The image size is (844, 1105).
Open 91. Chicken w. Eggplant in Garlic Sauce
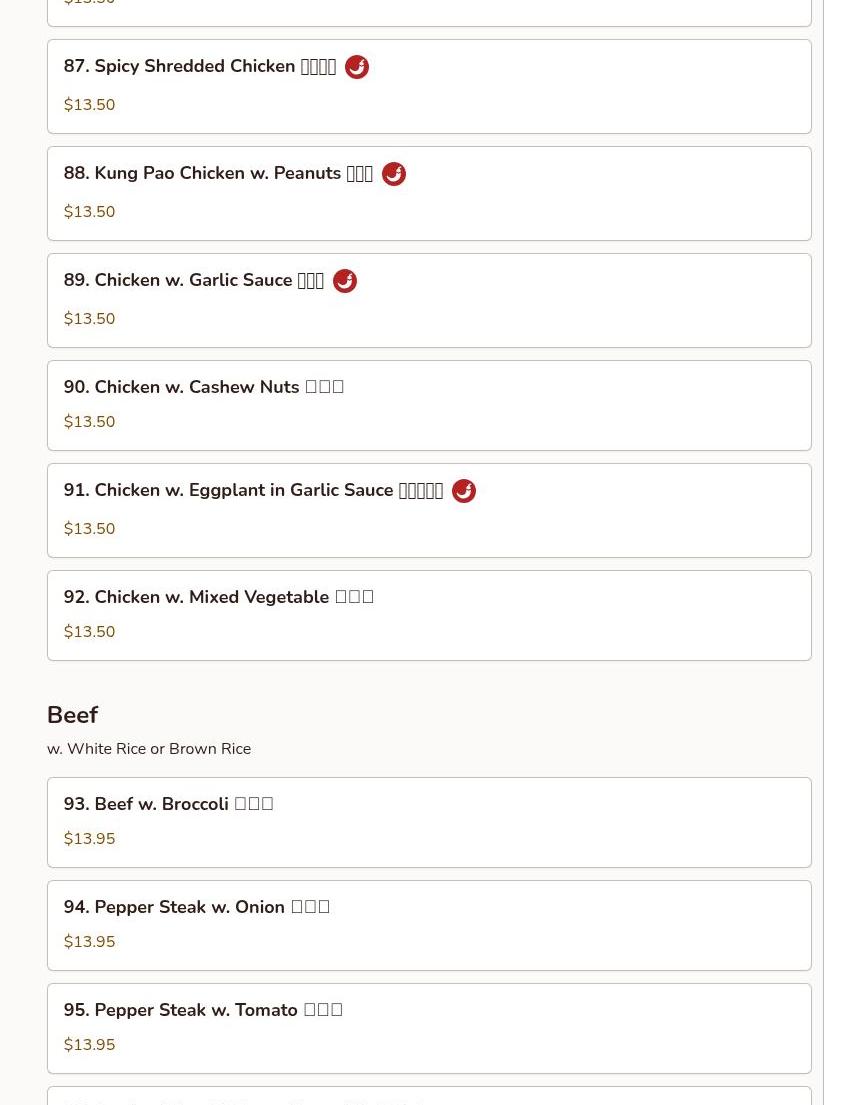429,511
